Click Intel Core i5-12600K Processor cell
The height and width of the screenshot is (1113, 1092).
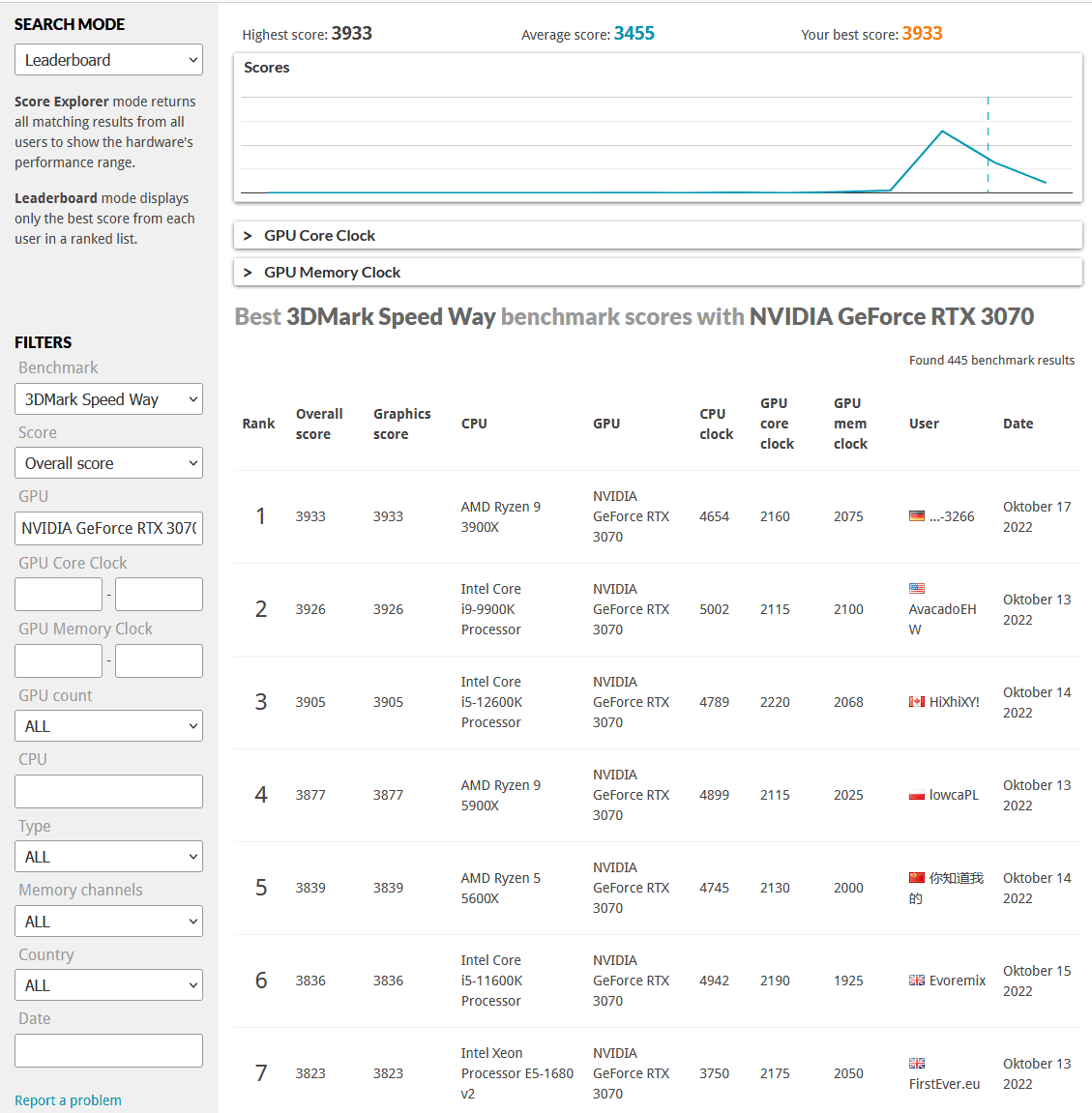[x=491, y=702]
